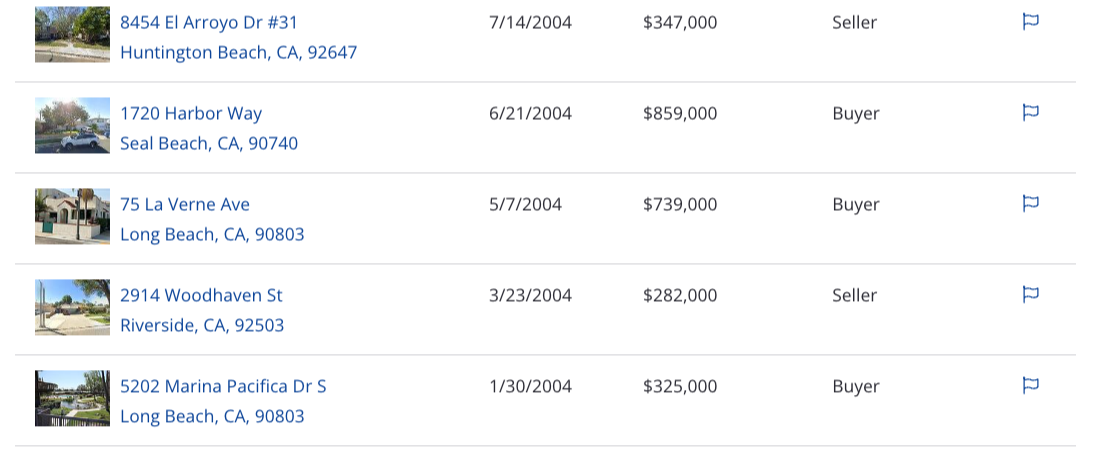Select the Seal Beach, CA, 90740 link
This screenshot has width=1094, height=454.
click(209, 144)
